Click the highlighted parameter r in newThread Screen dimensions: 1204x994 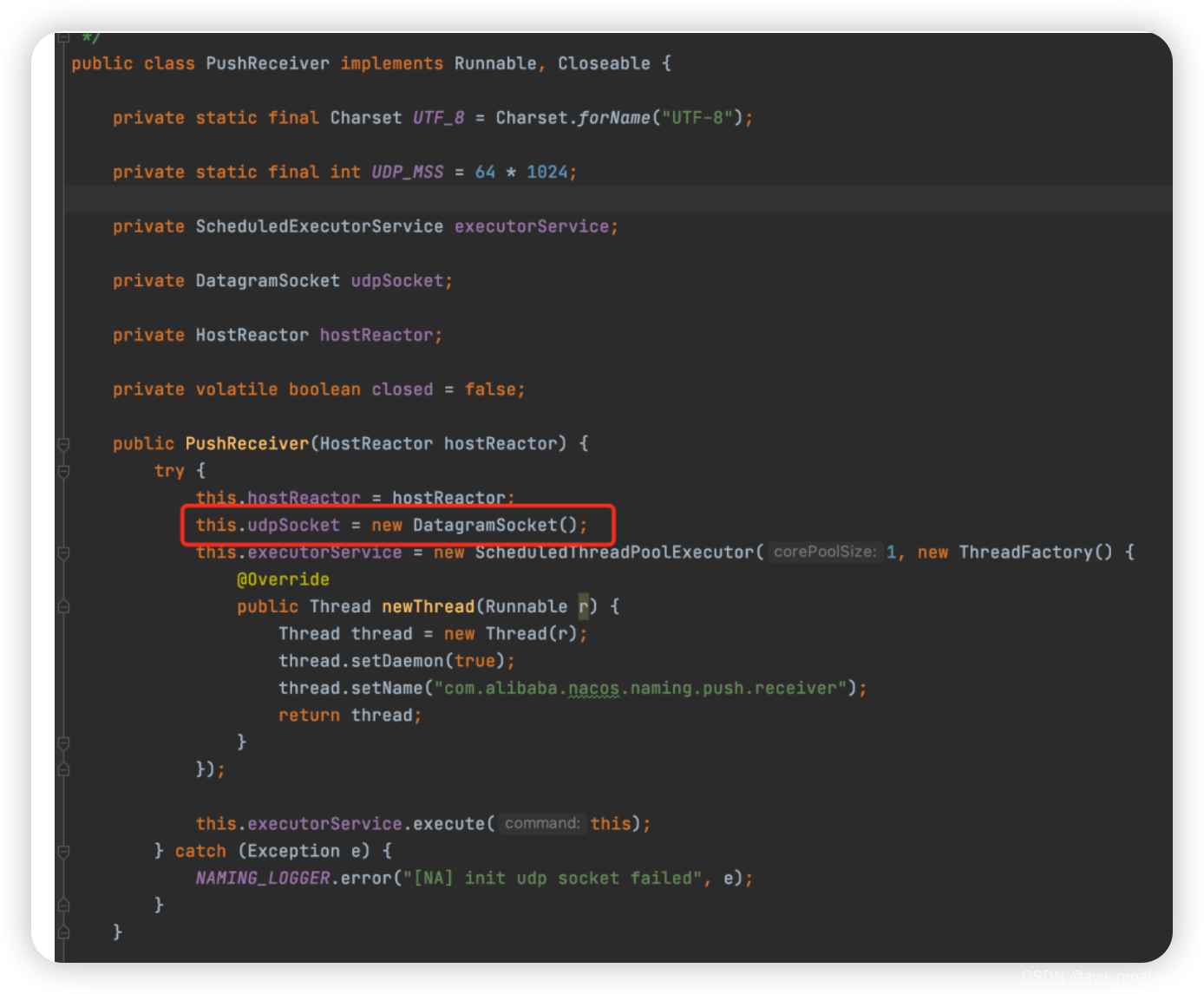(584, 606)
